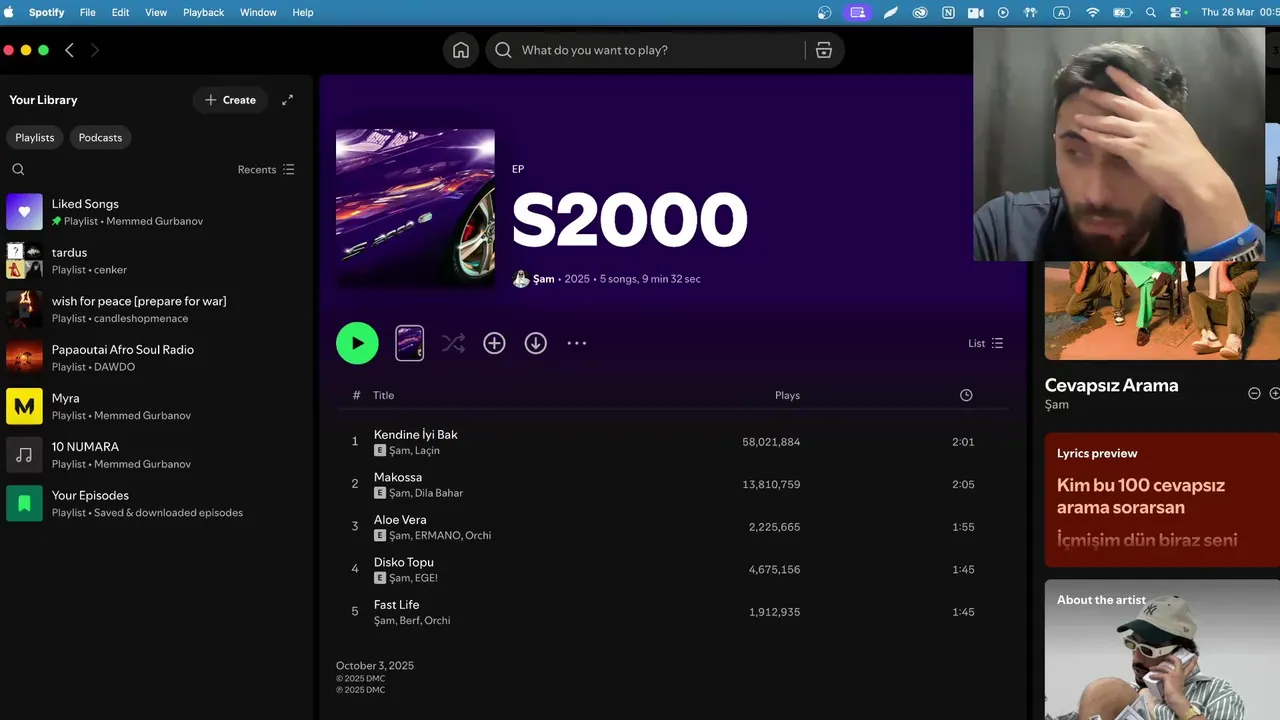Open the Recents sort dropdown in library
This screenshot has width=1280, height=720.
tap(266, 170)
